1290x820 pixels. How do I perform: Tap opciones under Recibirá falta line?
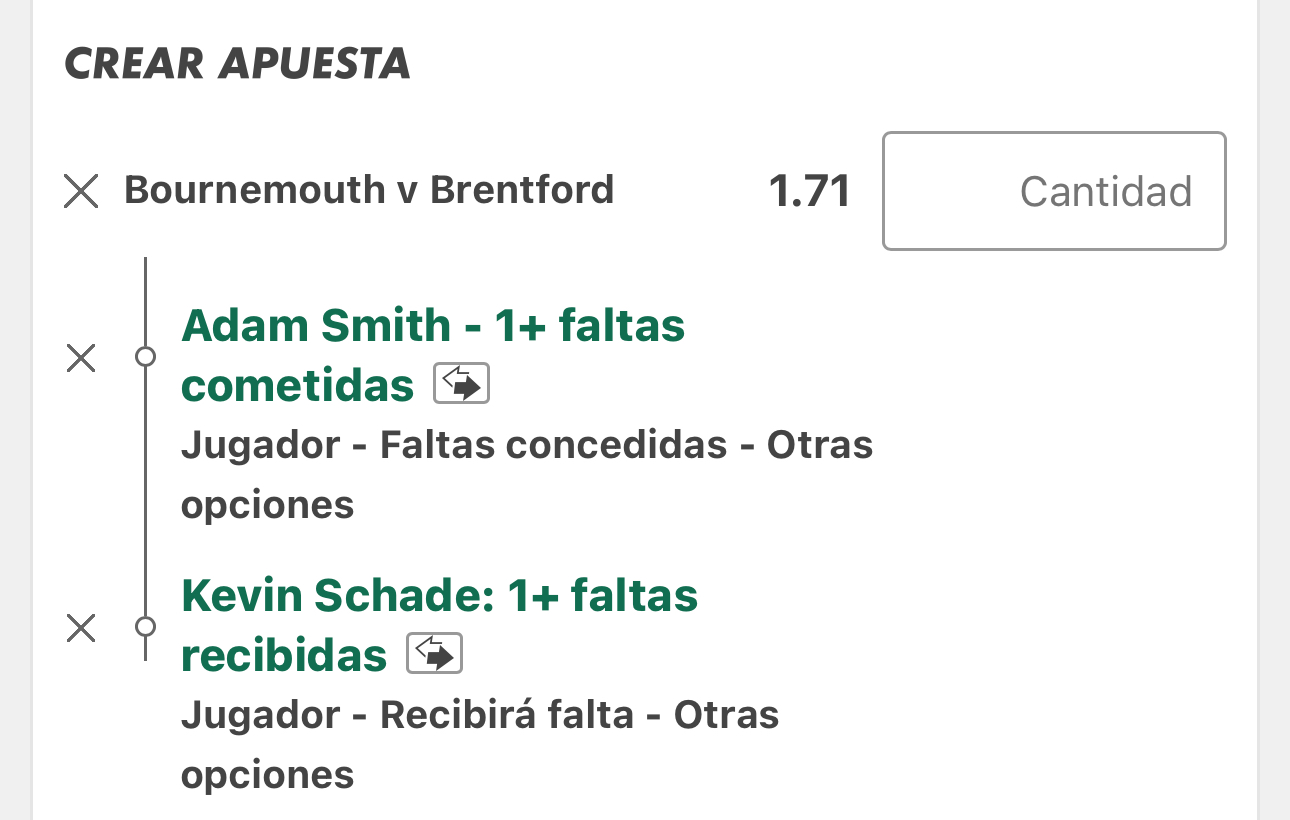[x=267, y=776]
